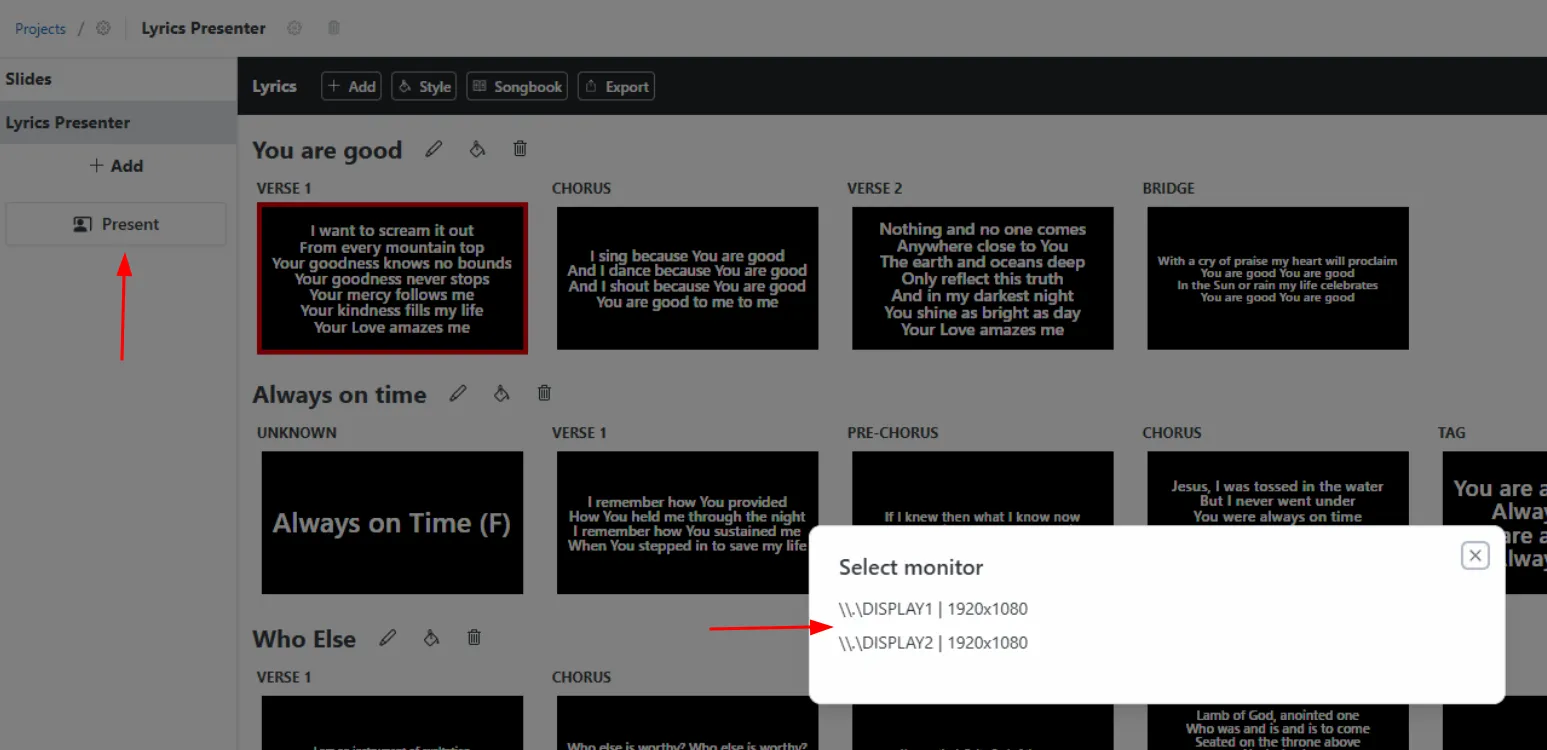This screenshot has width=1547, height=750.
Task: Click the Present button
Action: (116, 224)
